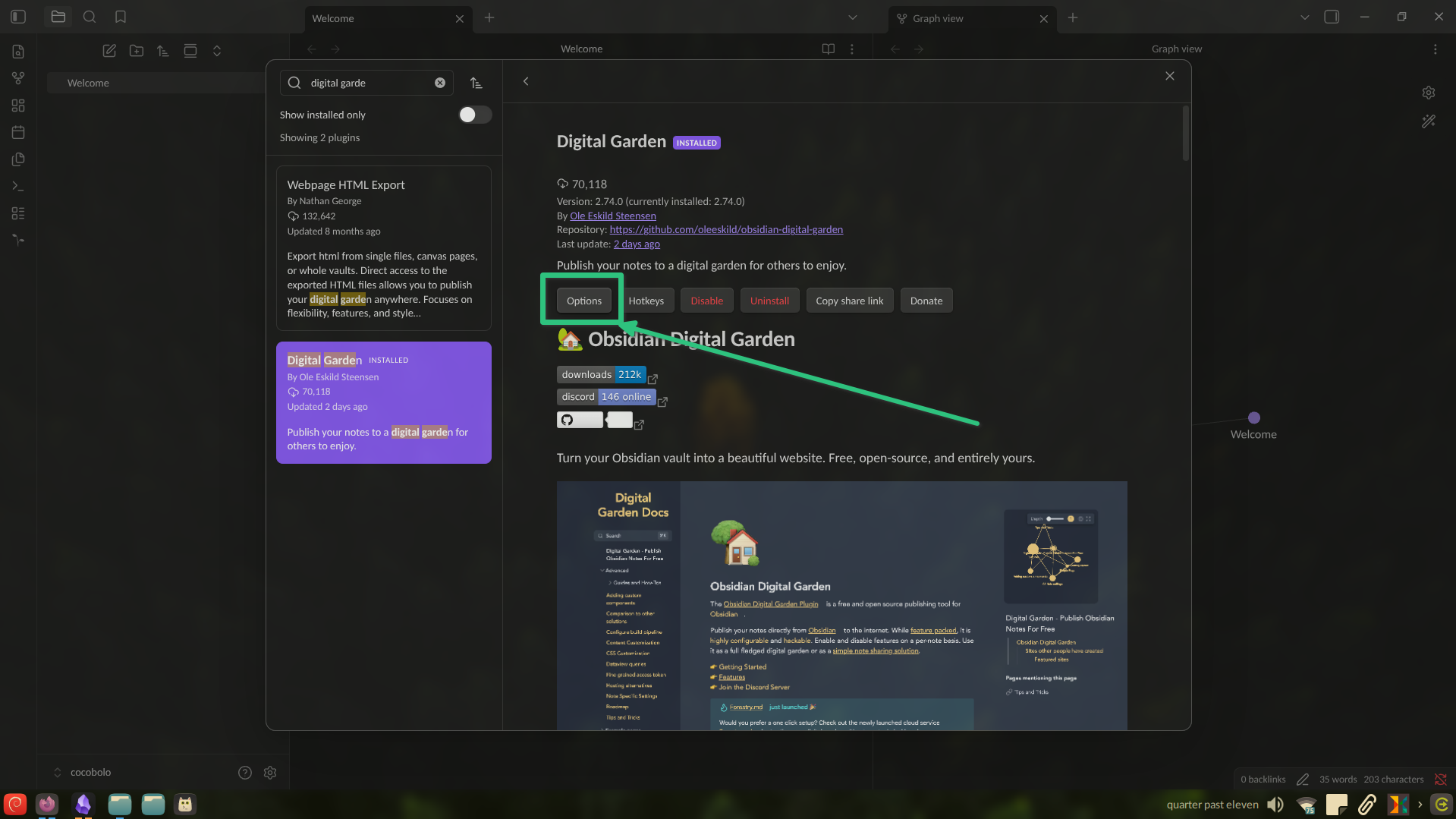1456x819 pixels.
Task: Open command palette ribbon icon
Action: pos(18,186)
